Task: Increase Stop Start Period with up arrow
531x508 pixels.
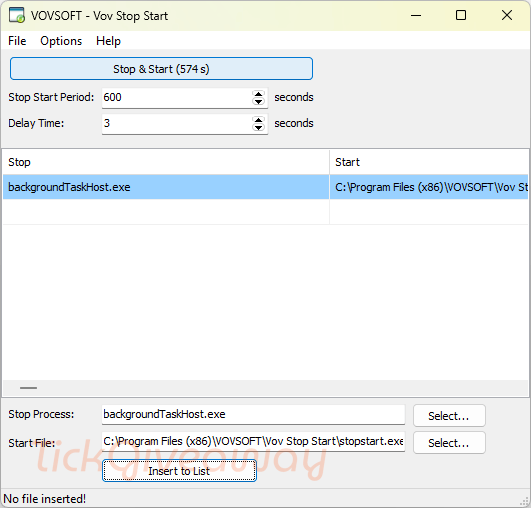Action: click(259, 94)
